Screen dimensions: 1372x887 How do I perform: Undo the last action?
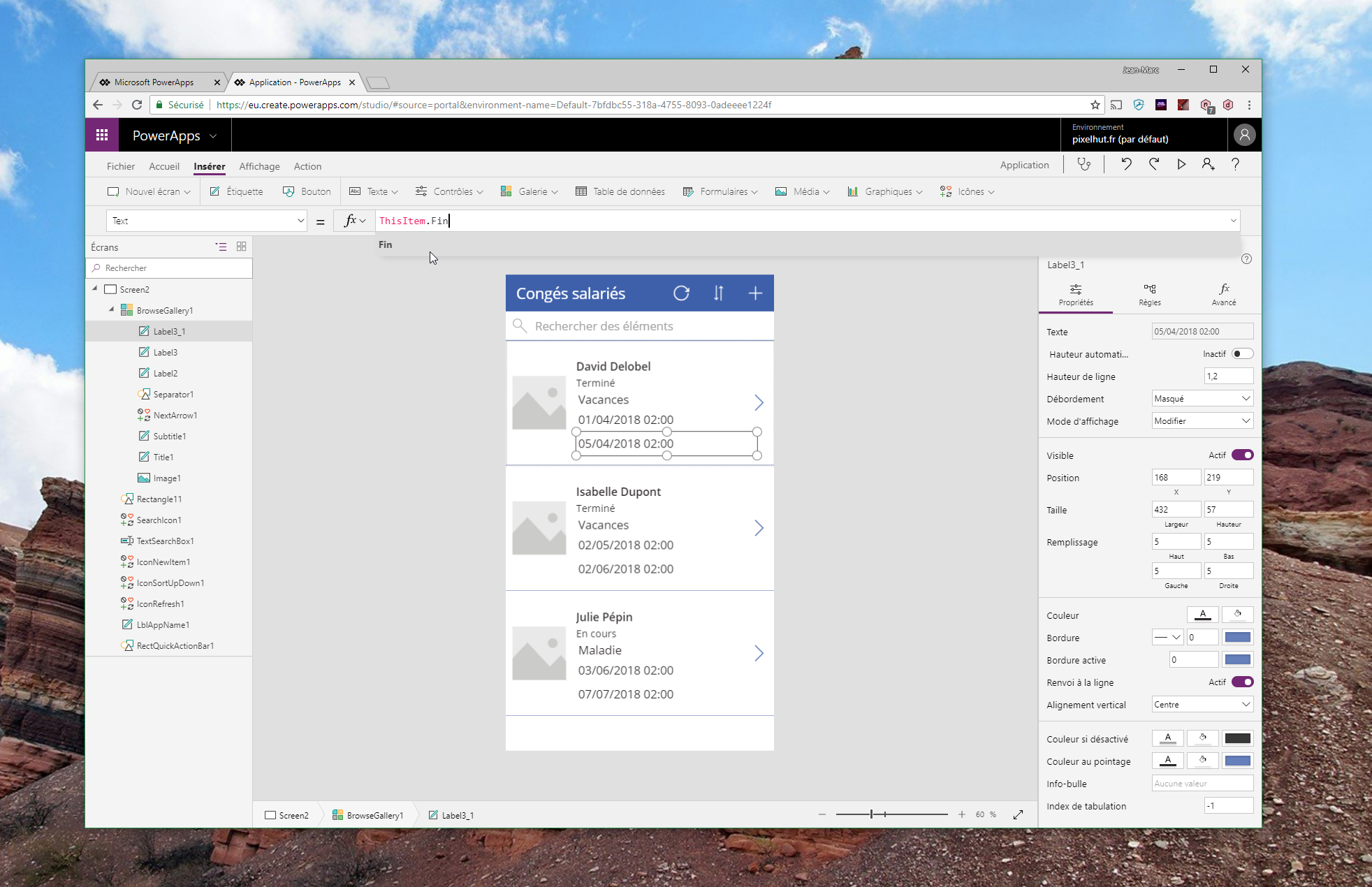(1126, 165)
